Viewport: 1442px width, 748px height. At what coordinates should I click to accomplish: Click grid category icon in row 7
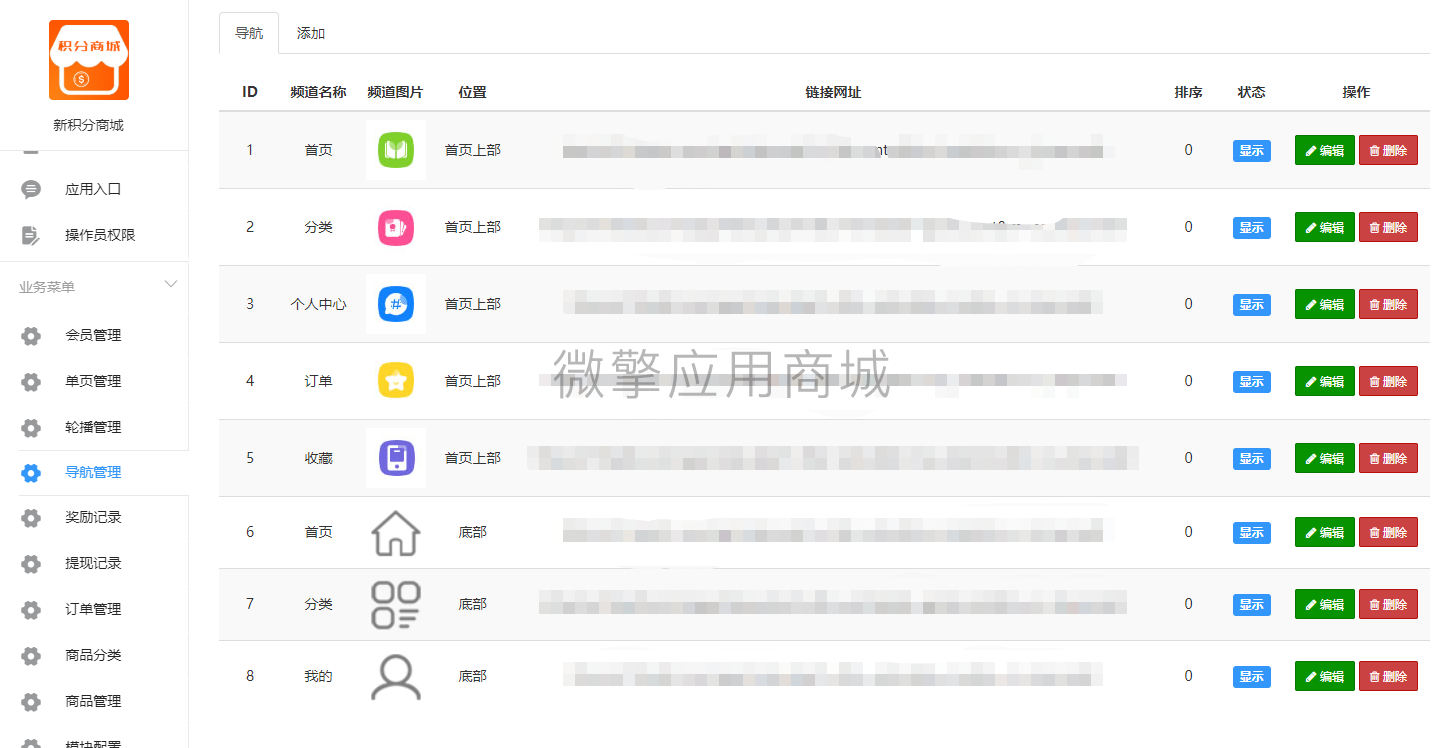(x=396, y=605)
